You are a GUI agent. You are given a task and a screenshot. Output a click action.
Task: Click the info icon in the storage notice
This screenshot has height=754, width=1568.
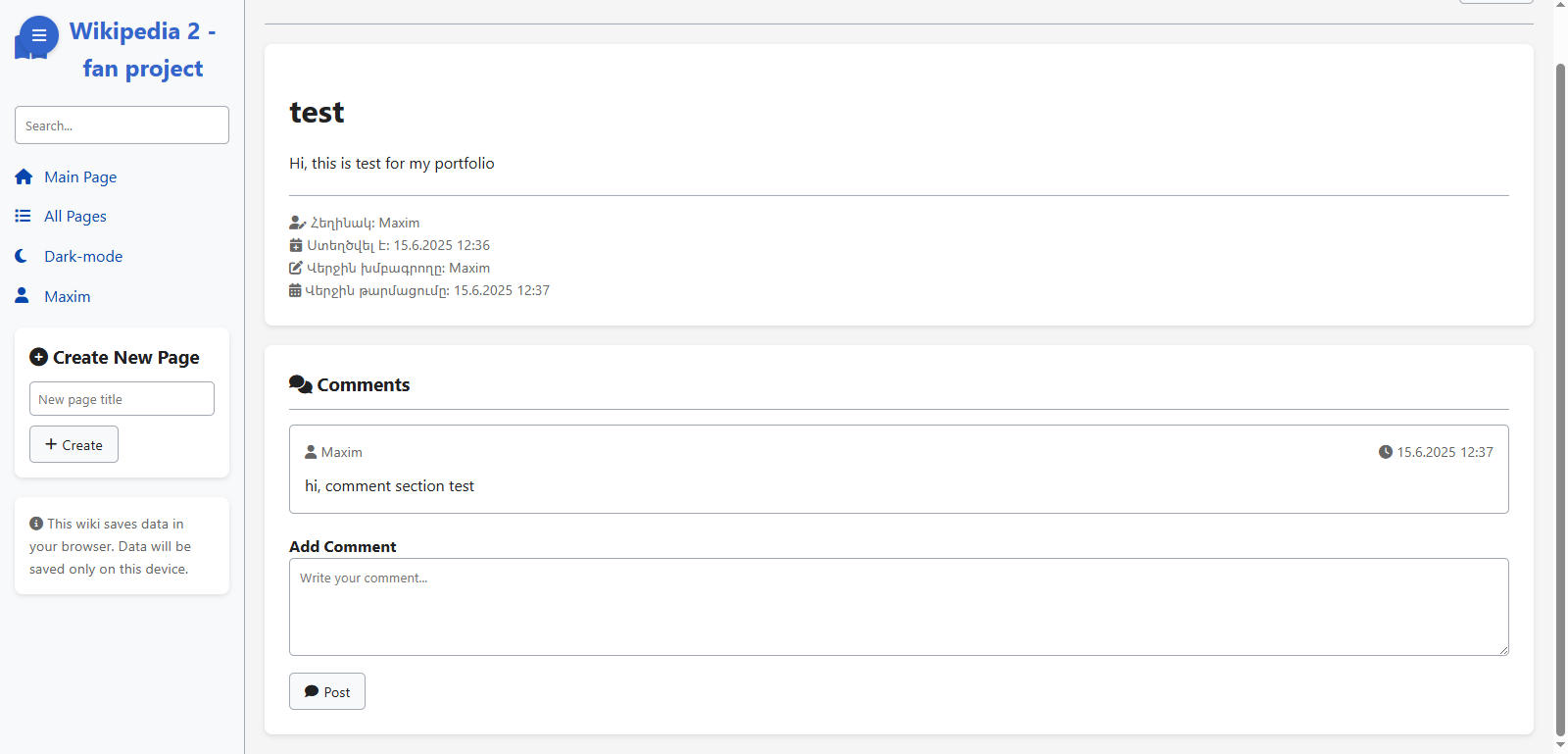pos(36,524)
